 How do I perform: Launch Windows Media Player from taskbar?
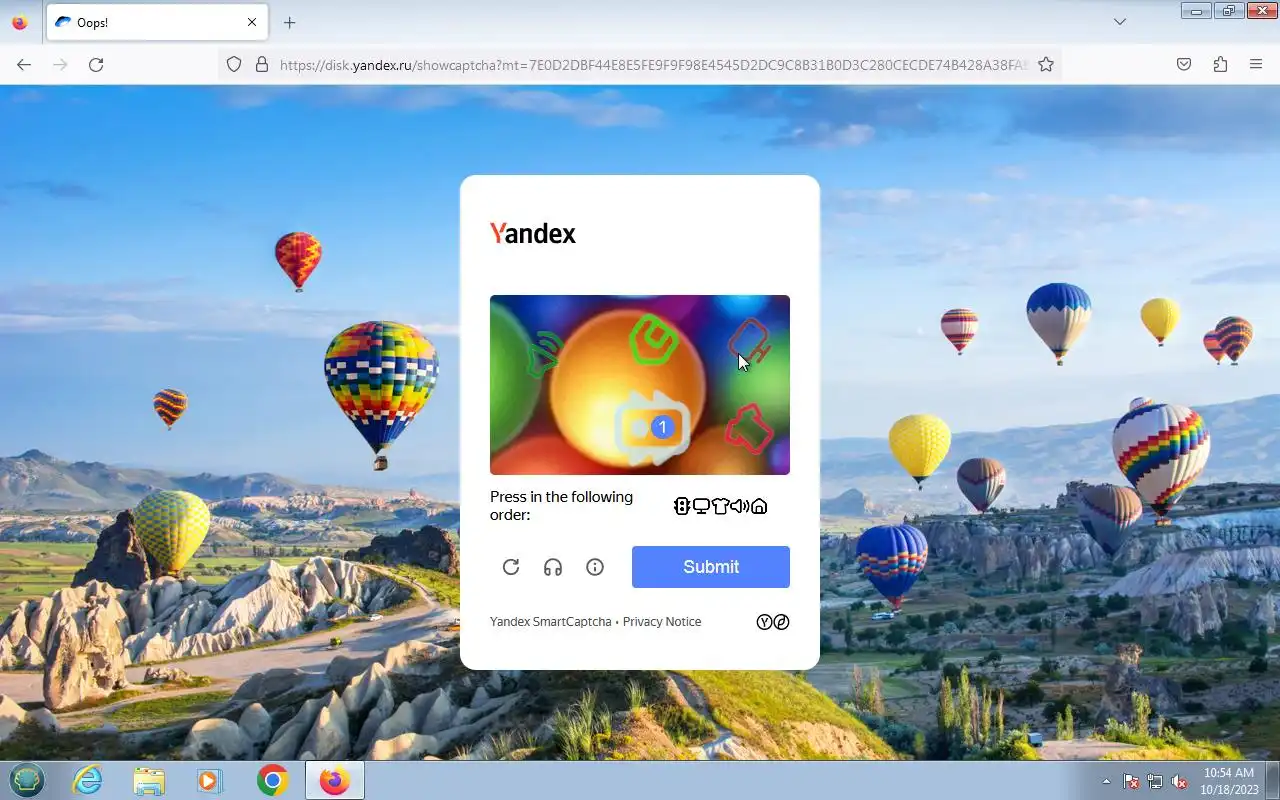(x=210, y=780)
